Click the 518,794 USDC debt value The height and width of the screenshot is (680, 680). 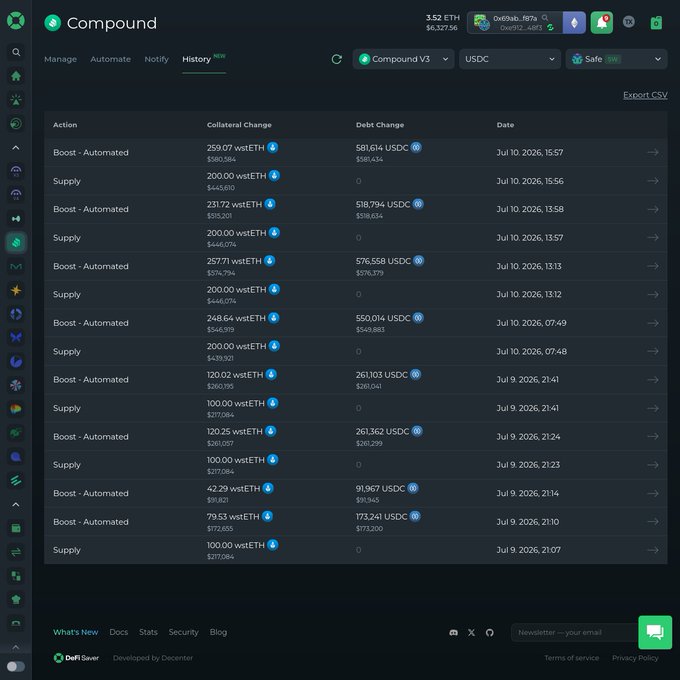point(383,204)
